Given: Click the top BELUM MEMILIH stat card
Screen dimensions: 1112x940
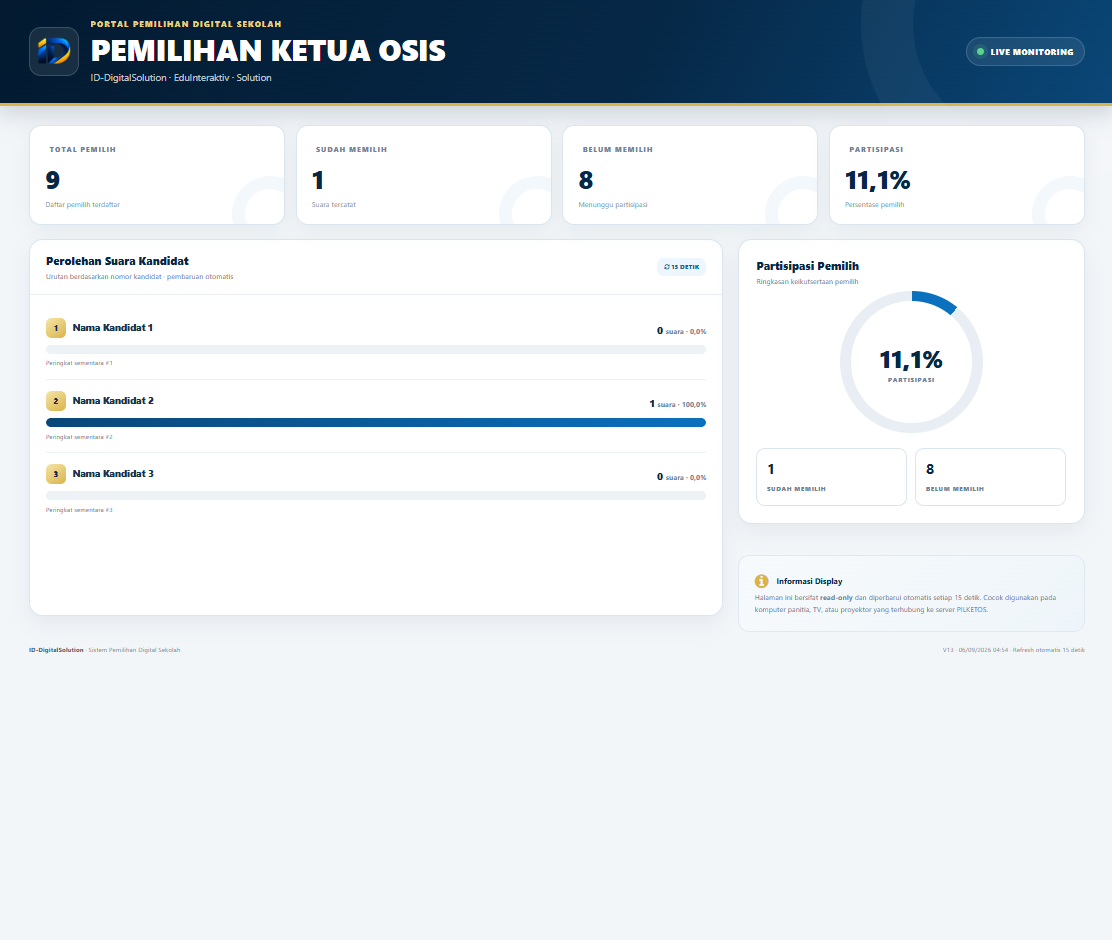Looking at the screenshot, I should click(690, 175).
